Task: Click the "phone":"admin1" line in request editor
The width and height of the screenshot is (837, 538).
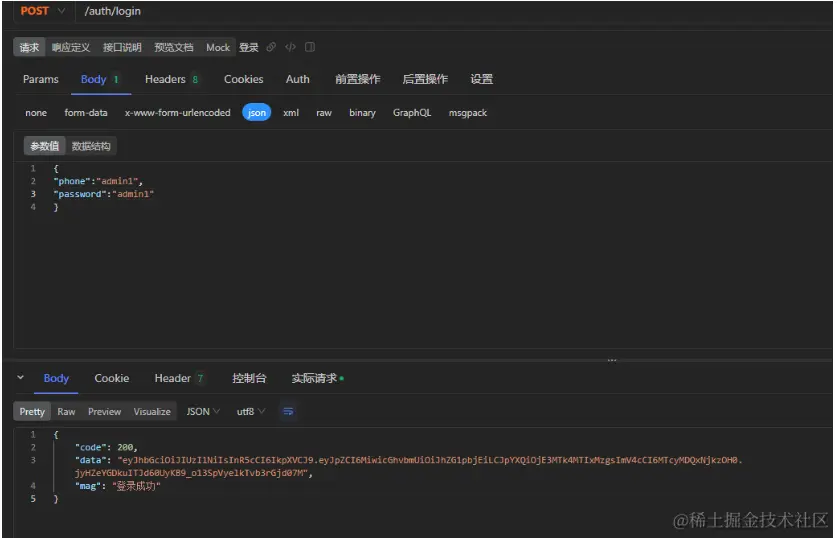Action: [x=98, y=181]
